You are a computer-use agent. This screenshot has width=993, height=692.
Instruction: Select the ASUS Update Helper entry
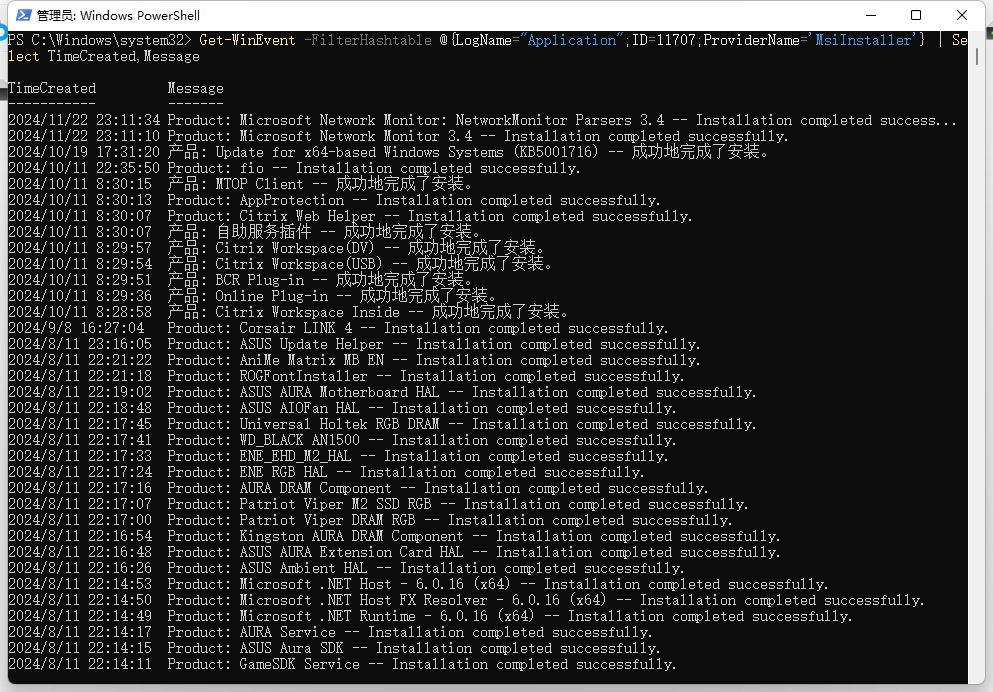400,344
